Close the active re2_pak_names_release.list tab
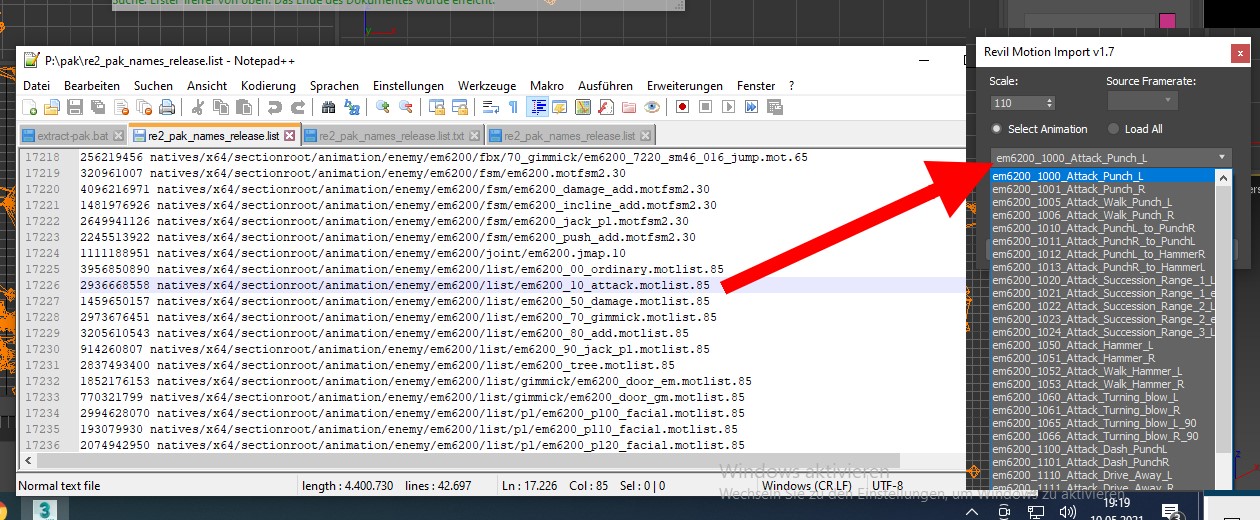 tap(289, 136)
